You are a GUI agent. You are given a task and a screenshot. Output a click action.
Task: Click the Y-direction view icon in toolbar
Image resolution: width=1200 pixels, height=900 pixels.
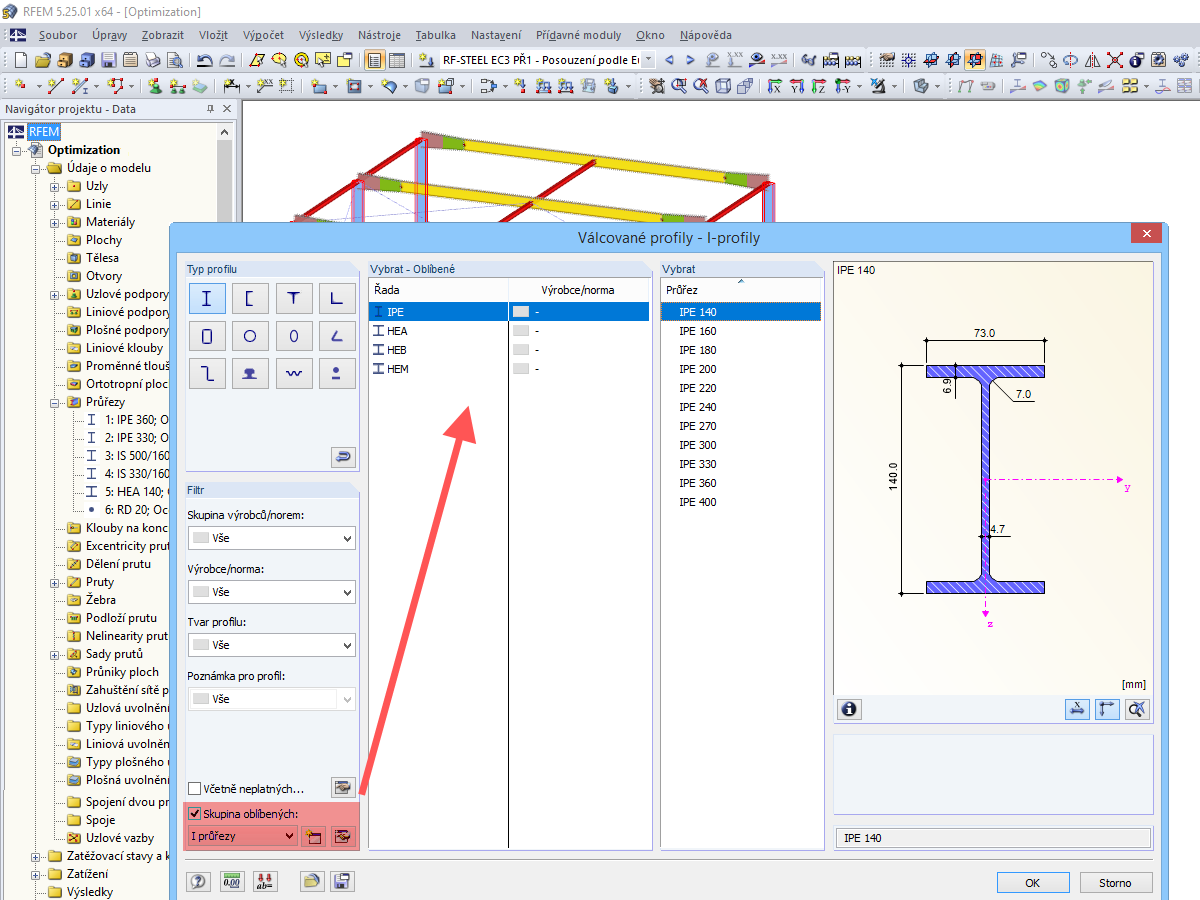(797, 87)
